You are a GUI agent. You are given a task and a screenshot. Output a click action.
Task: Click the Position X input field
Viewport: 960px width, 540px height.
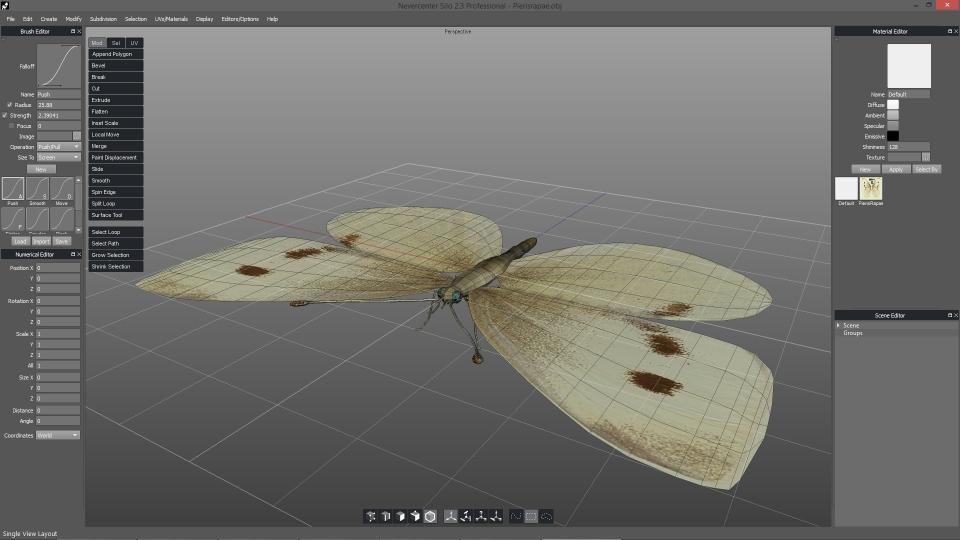58,268
